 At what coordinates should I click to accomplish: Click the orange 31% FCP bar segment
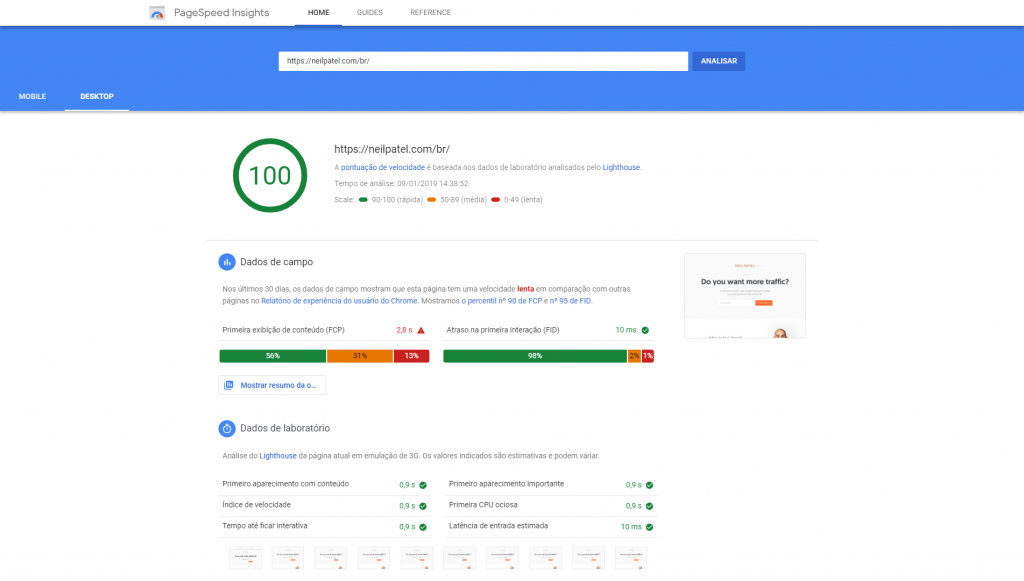tap(360, 356)
